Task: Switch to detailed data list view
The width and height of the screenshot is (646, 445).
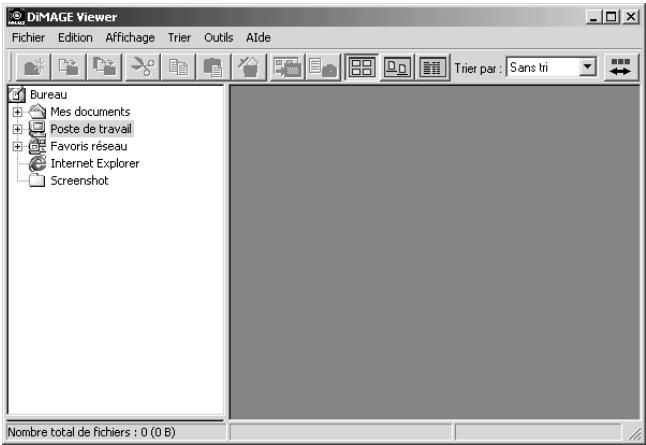Action: 433,67
